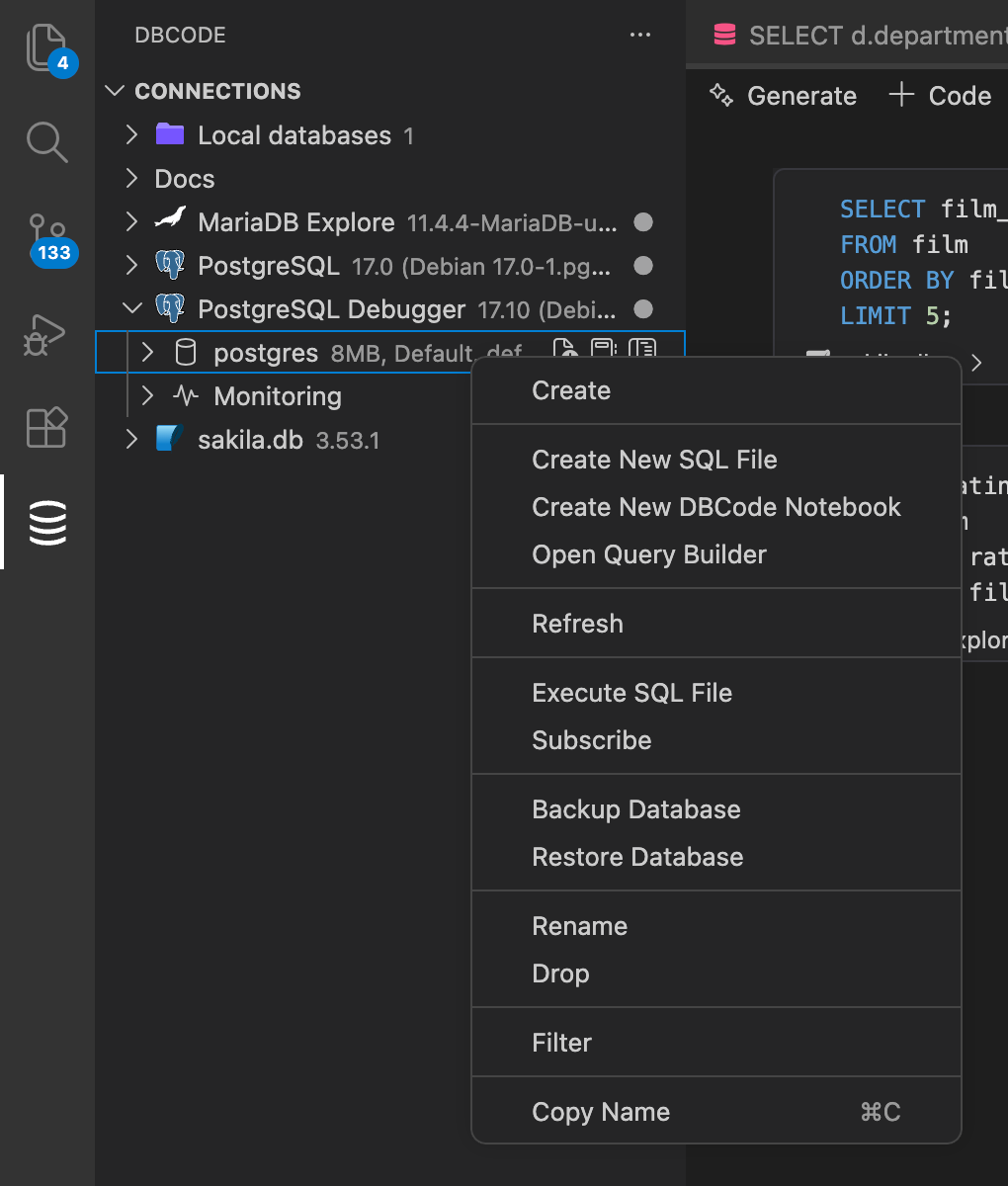This screenshot has height=1186, width=1008.
Task: Collapse the CONNECTIONS section
Action: 116,91
